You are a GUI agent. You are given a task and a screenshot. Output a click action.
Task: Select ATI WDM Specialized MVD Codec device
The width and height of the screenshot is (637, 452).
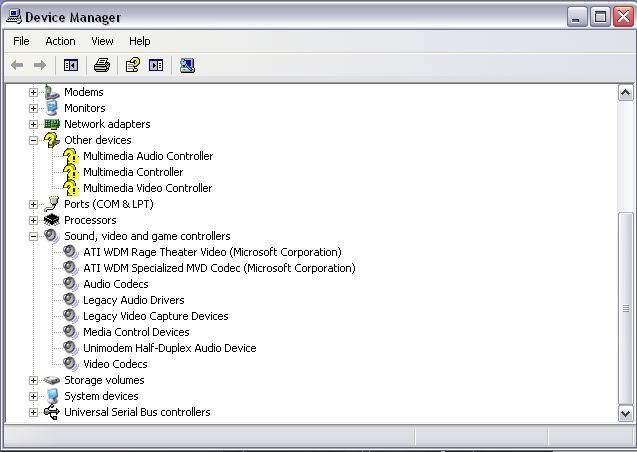[219, 268]
